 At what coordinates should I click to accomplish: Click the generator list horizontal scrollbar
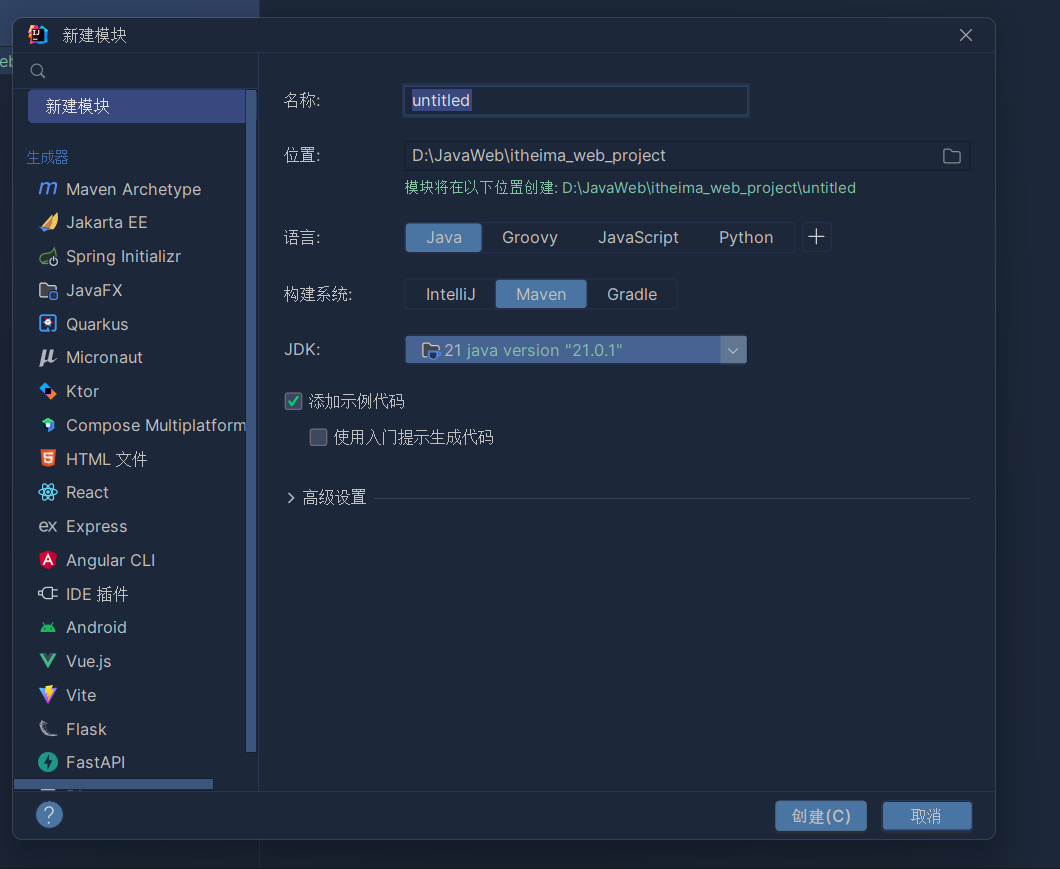[x=114, y=784]
